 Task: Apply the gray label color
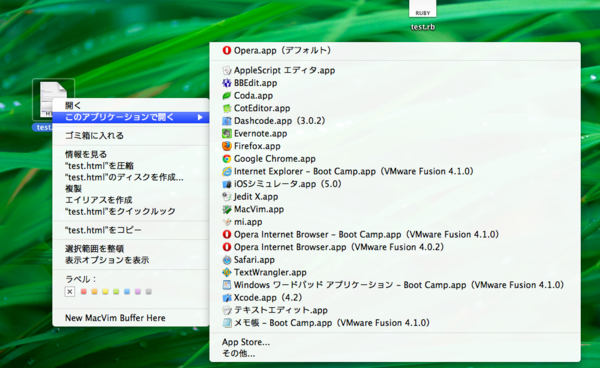(x=148, y=292)
